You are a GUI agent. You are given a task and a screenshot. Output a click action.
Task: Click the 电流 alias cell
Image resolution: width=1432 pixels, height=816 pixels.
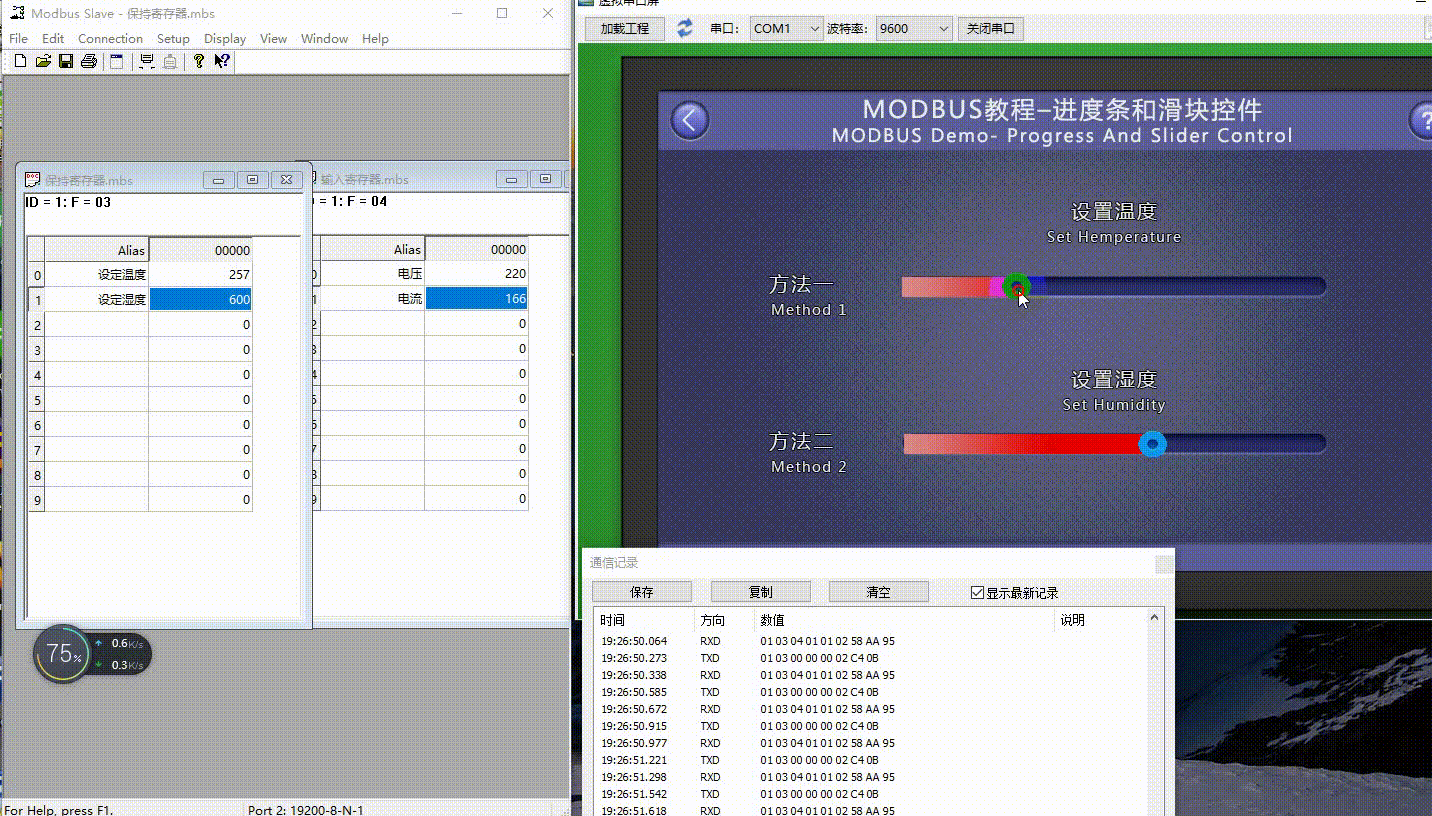click(x=372, y=299)
